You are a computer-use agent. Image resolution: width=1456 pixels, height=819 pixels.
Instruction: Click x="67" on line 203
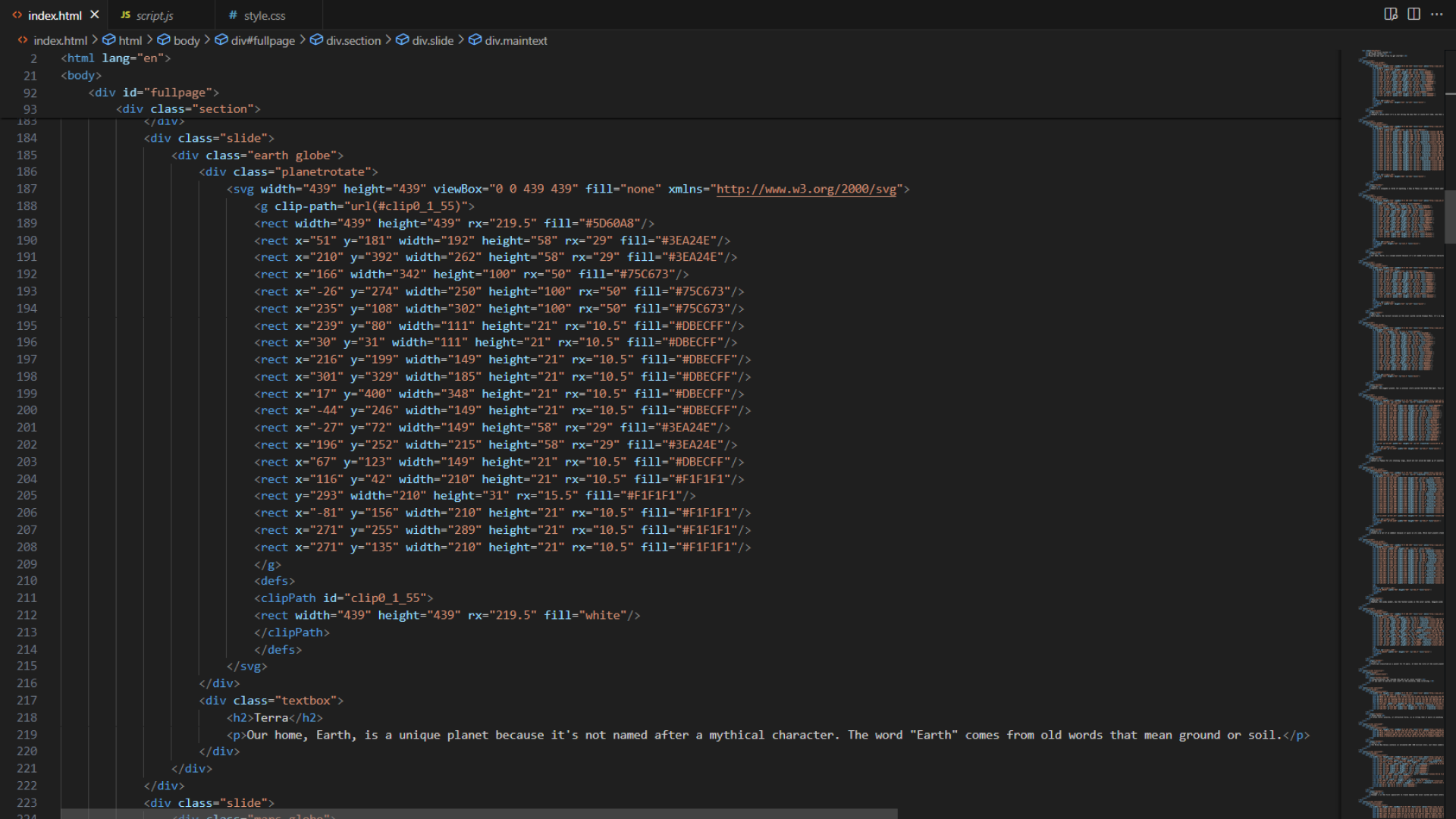coord(315,462)
